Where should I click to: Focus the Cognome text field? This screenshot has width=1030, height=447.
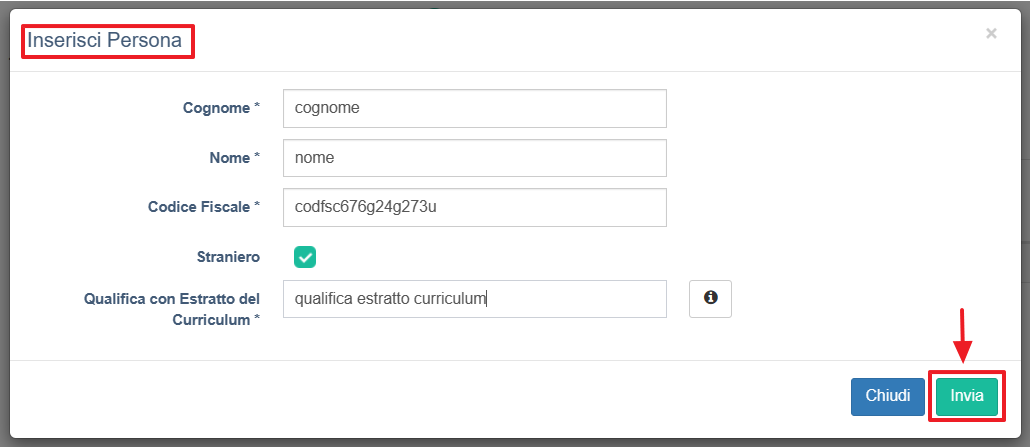474,108
